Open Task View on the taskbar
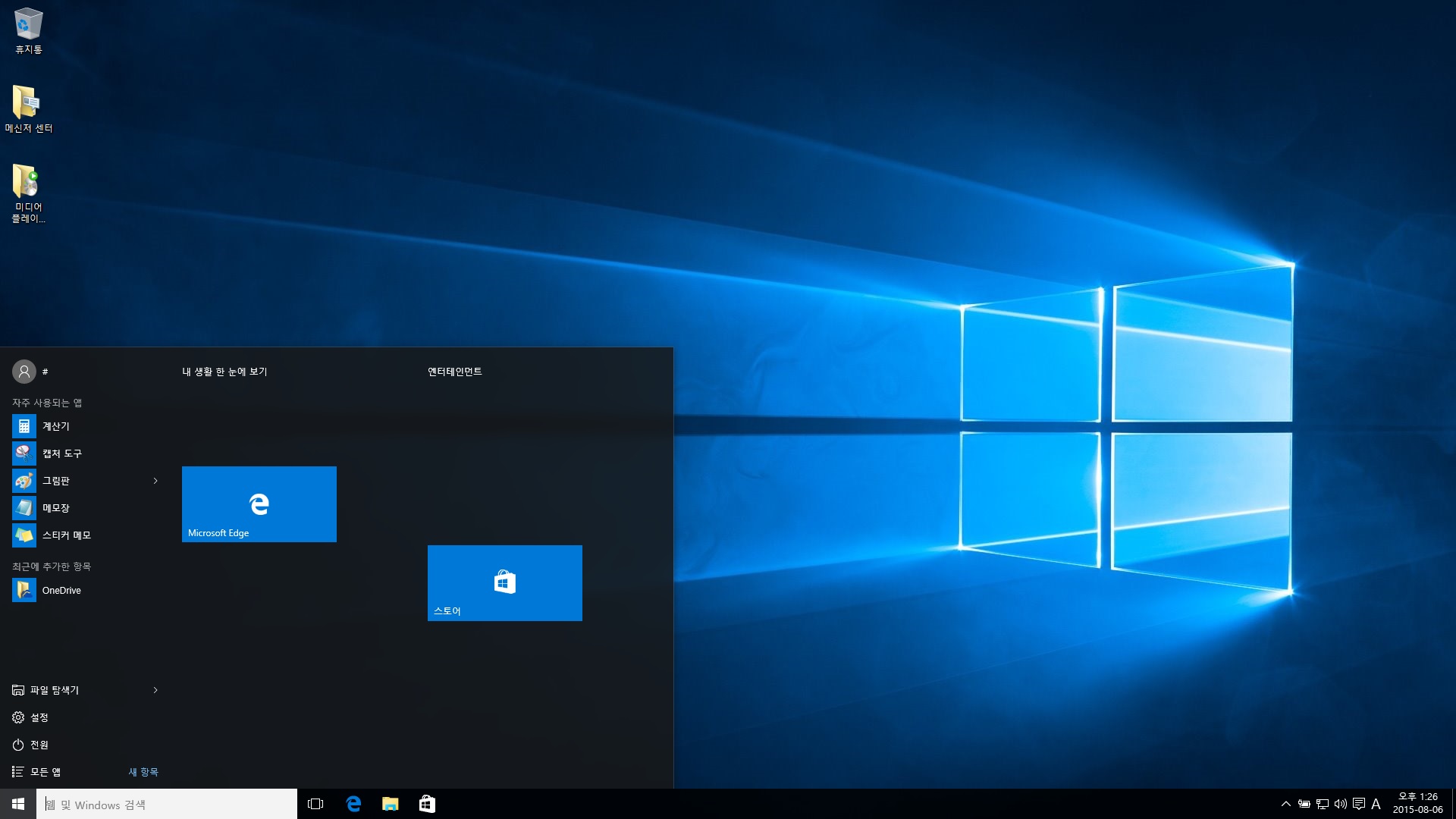The height and width of the screenshot is (819, 1456). (315, 804)
